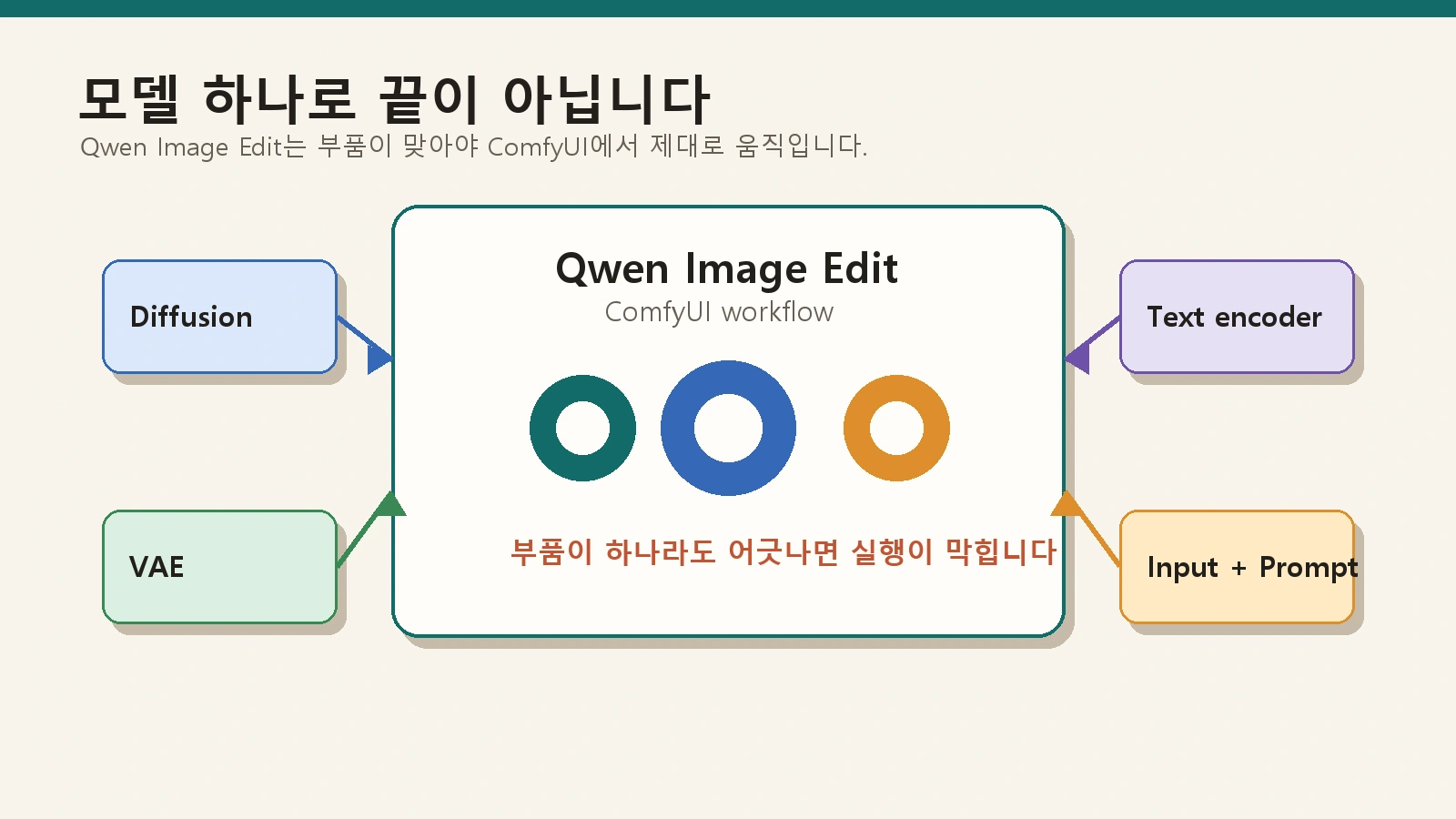Screen dimensions: 1456x819
Task: Click the slide title 모델 하나로 끝이 아닙니다
Action: point(394,99)
